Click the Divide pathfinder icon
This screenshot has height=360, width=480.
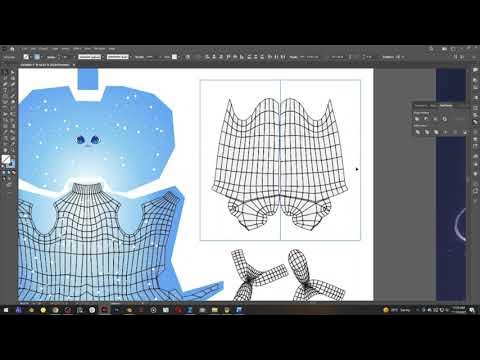tap(418, 132)
